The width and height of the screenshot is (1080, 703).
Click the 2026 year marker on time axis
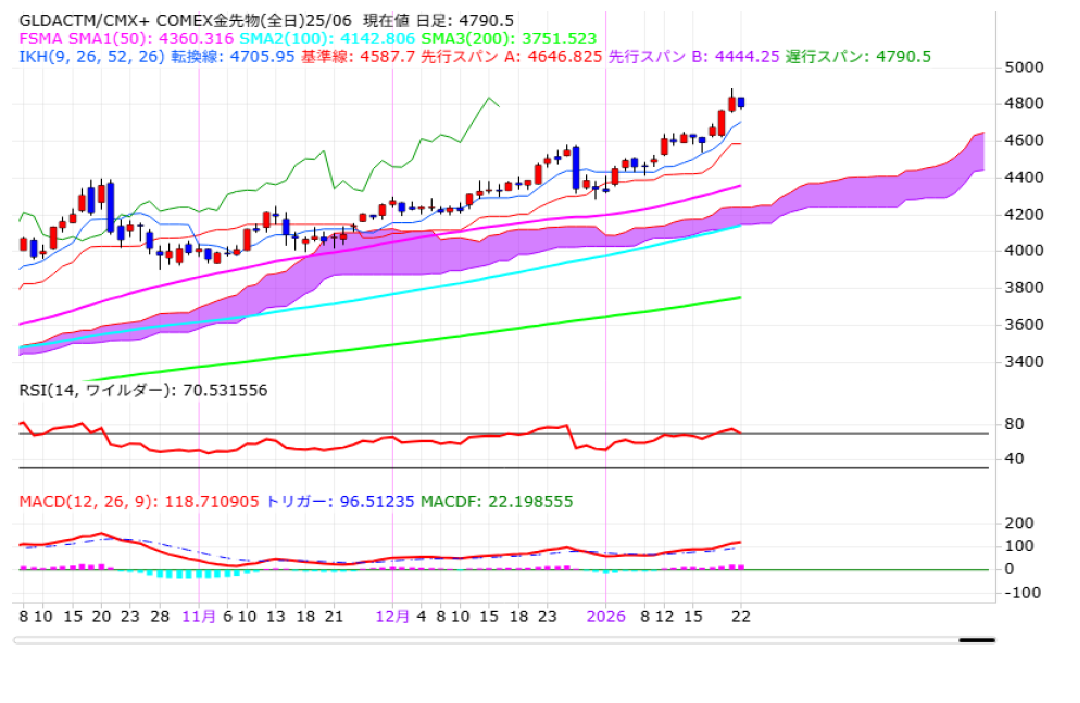point(606,616)
